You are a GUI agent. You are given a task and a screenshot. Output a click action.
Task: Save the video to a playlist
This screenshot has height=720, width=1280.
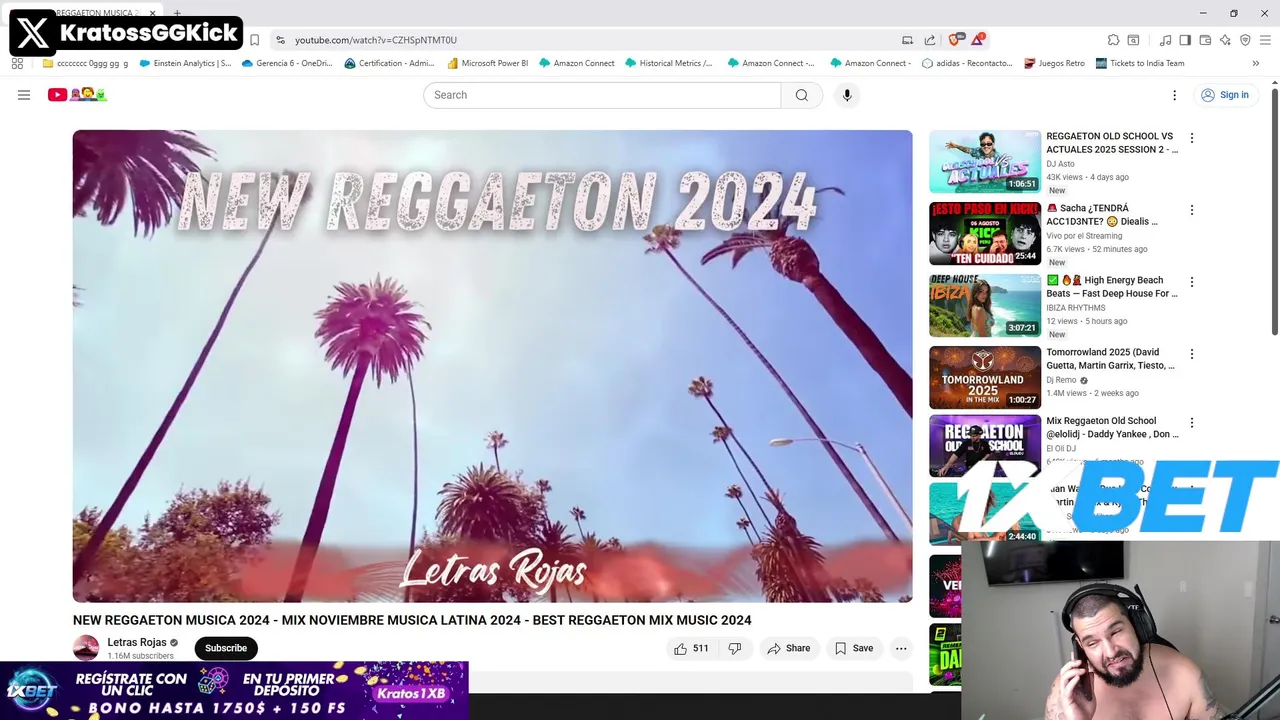click(x=854, y=648)
